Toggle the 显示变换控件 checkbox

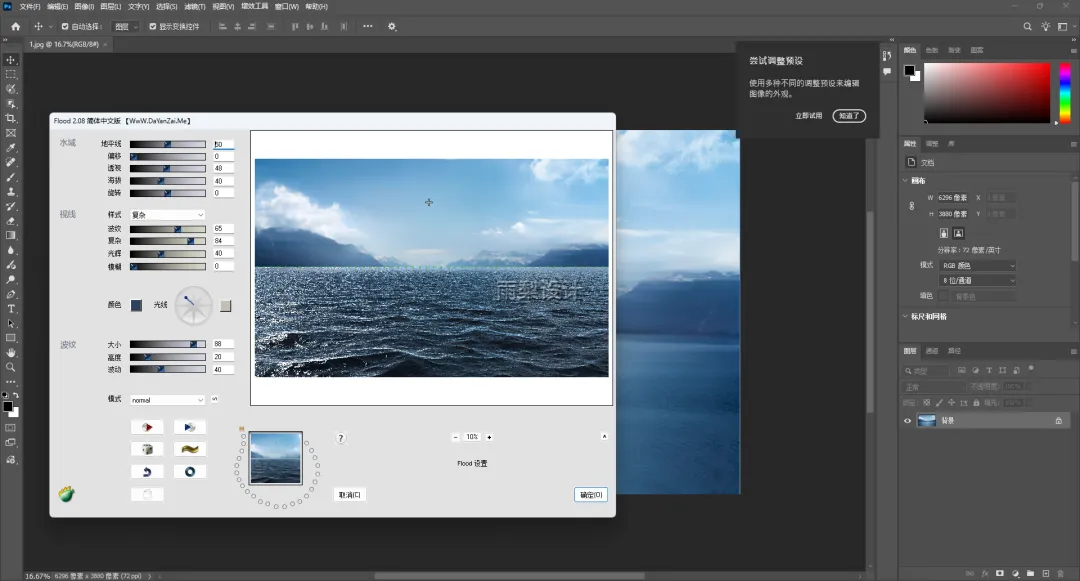click(153, 26)
